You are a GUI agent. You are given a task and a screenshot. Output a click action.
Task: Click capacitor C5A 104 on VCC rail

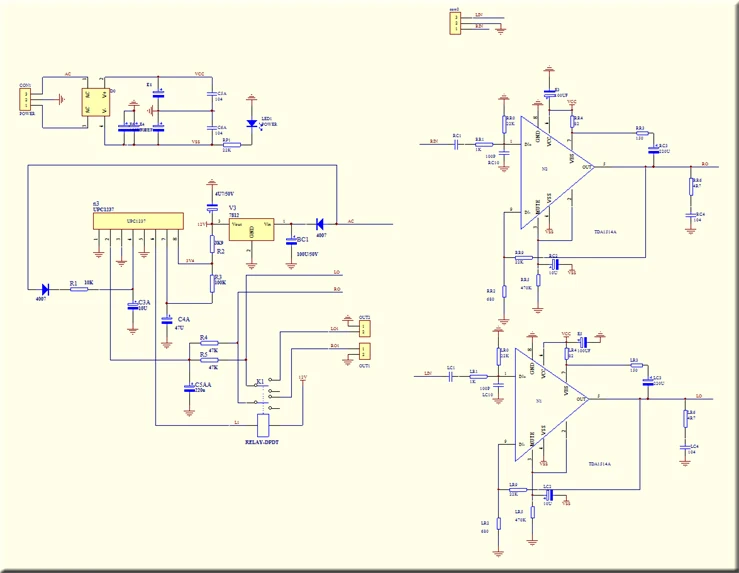pyautogui.click(x=212, y=94)
